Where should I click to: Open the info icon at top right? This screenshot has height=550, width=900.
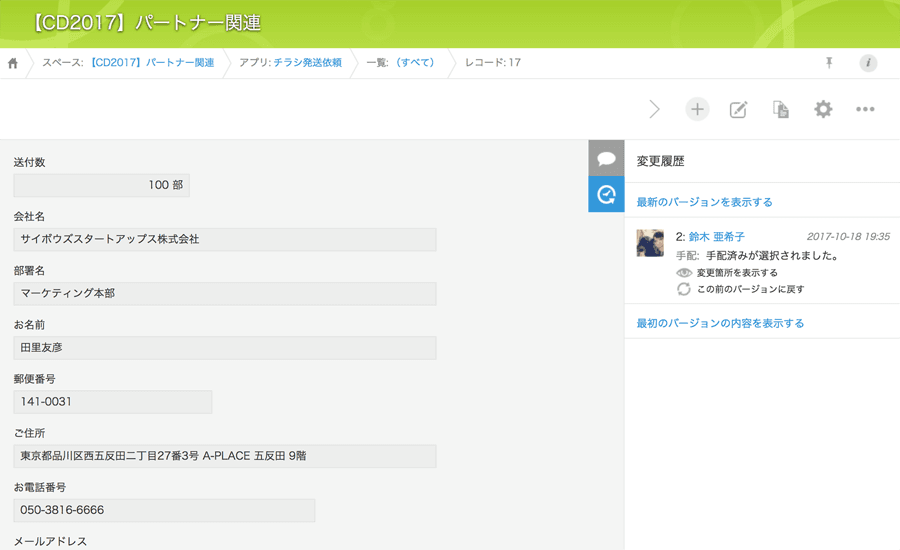(x=868, y=63)
